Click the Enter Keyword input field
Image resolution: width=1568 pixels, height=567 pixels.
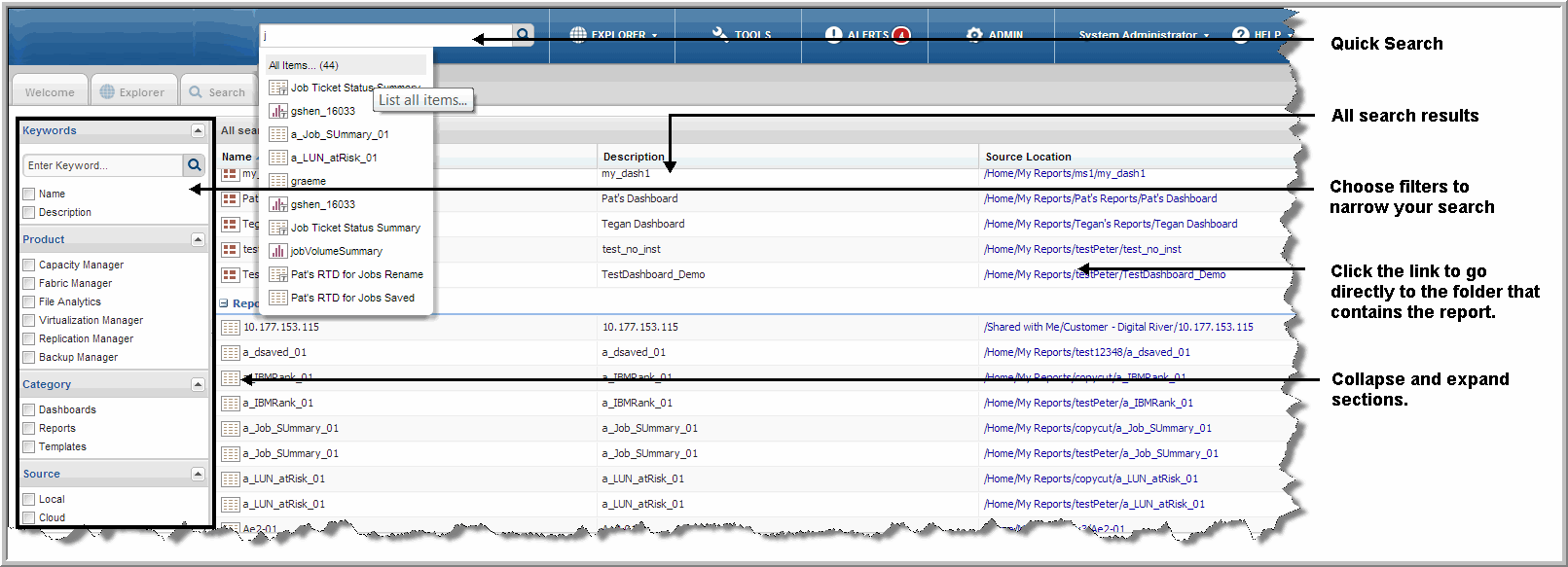(102, 165)
